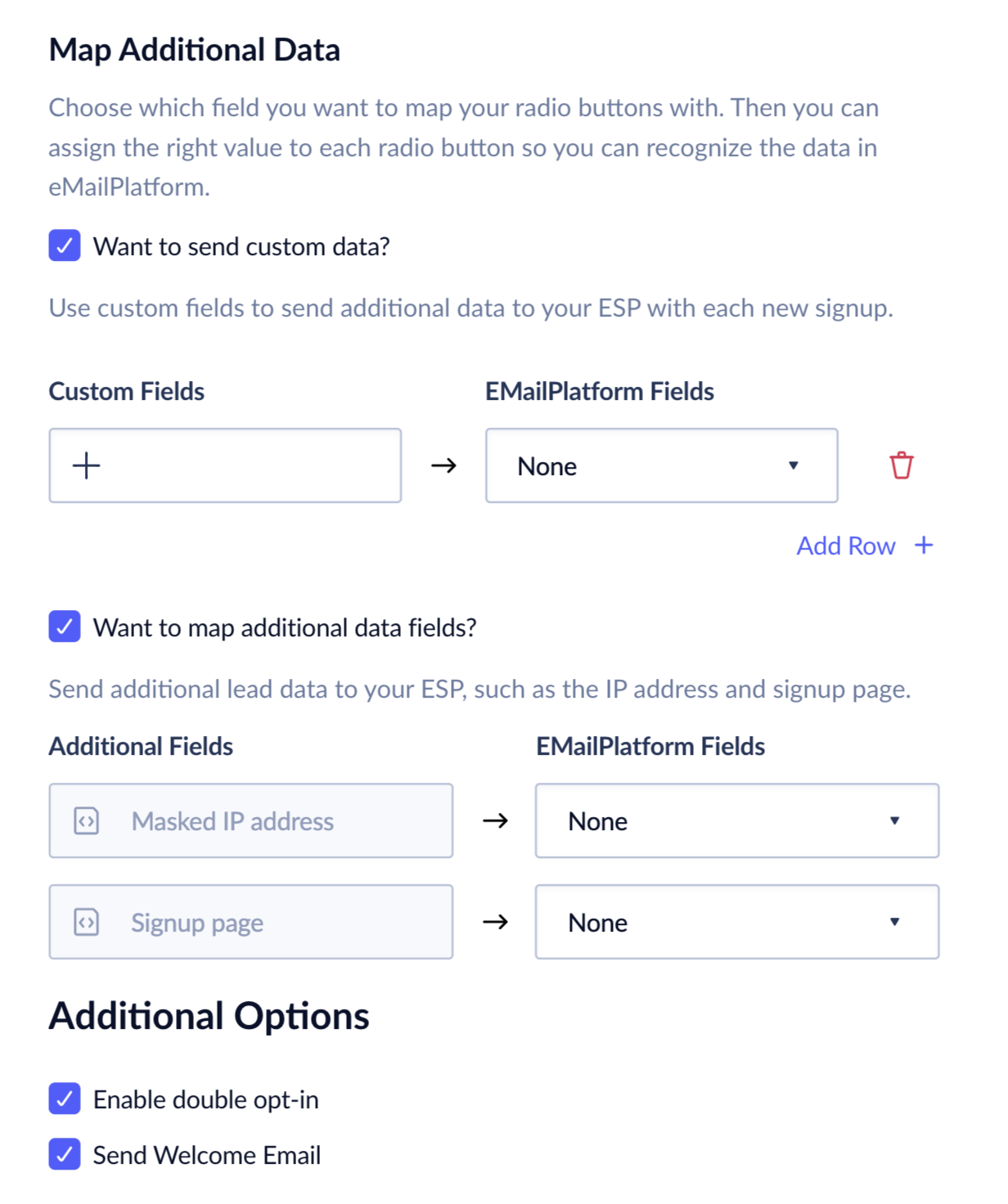Click the mapping arrow after Masked IP address

click(x=495, y=820)
